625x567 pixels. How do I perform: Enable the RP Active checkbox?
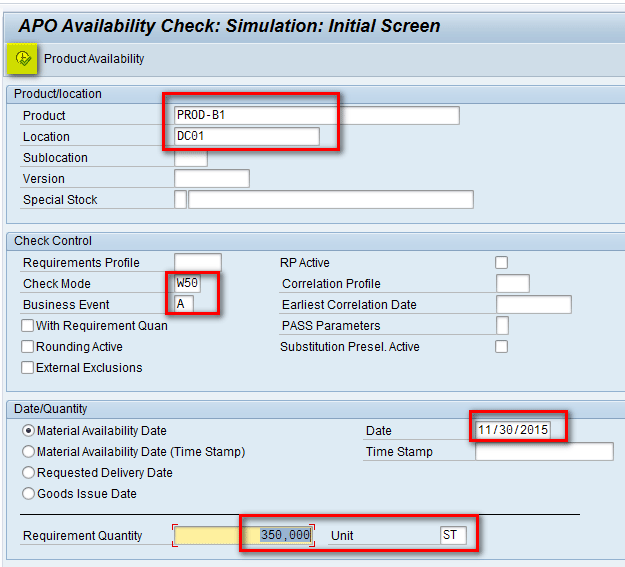[x=502, y=263]
